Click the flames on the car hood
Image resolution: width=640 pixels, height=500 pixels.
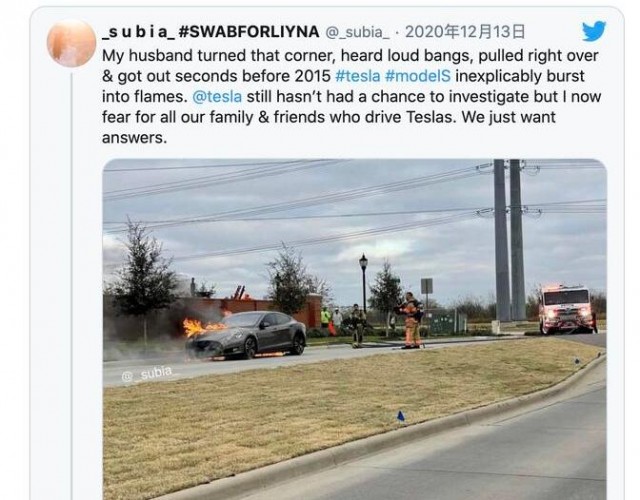[x=202, y=327]
